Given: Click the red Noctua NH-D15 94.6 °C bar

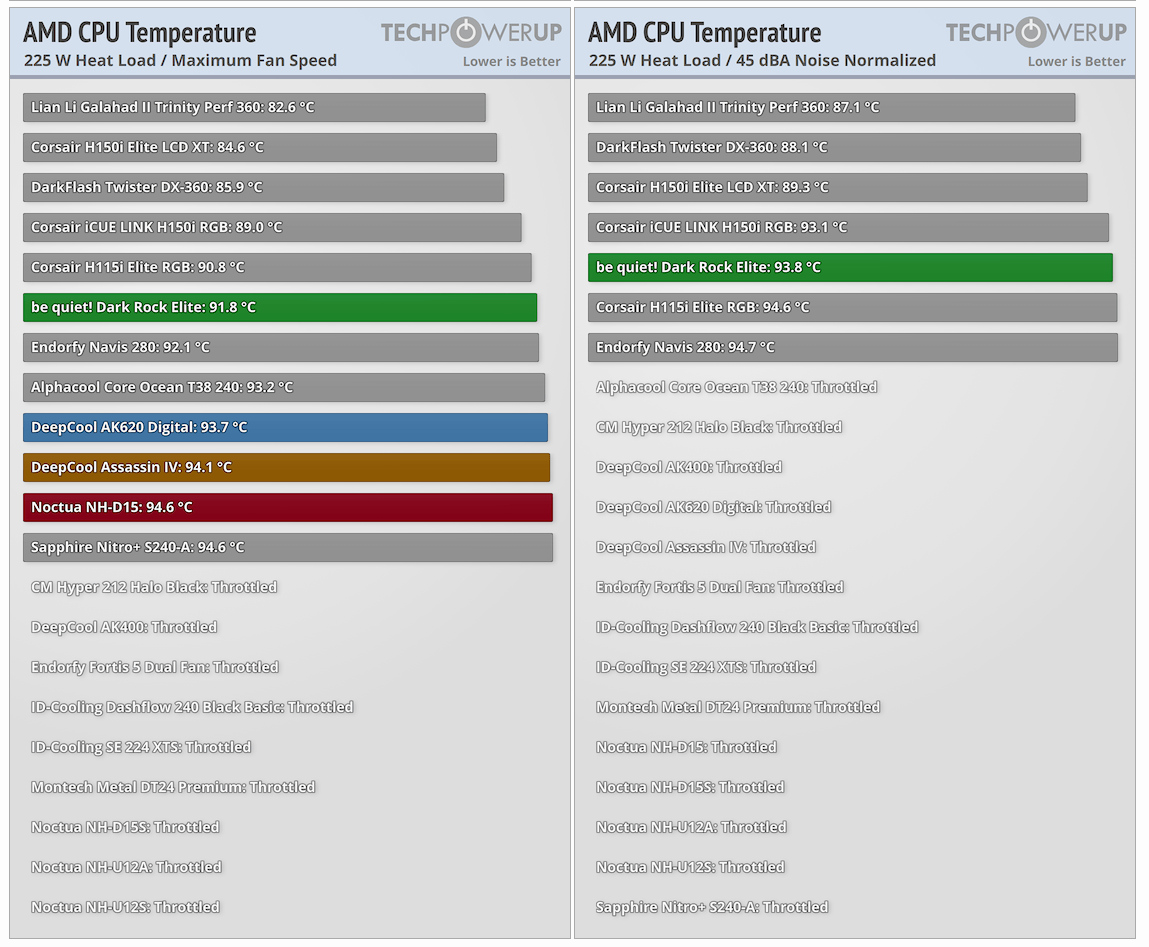Looking at the screenshot, I should pyautogui.click(x=288, y=507).
